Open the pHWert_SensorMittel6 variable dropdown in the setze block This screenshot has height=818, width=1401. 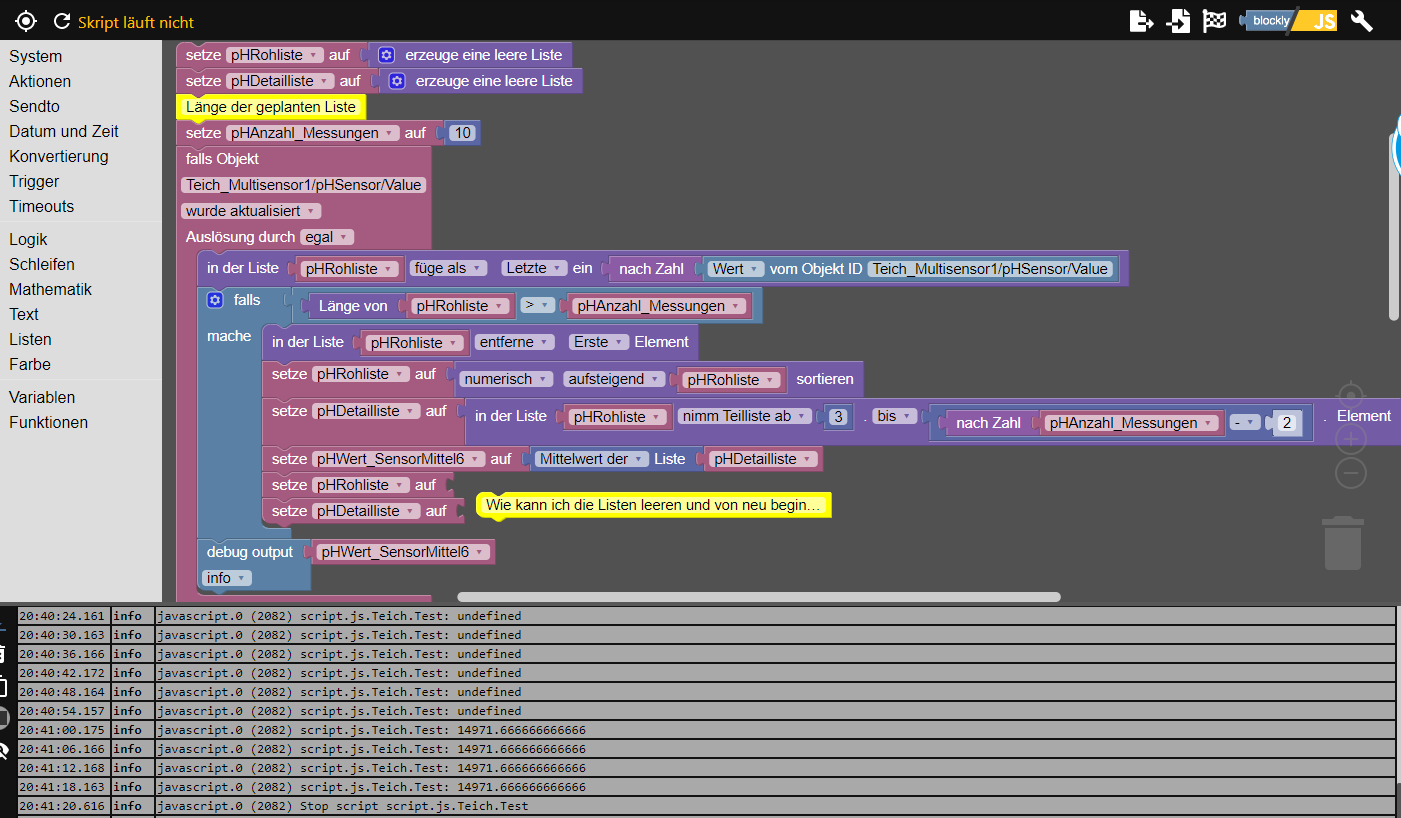click(400, 459)
